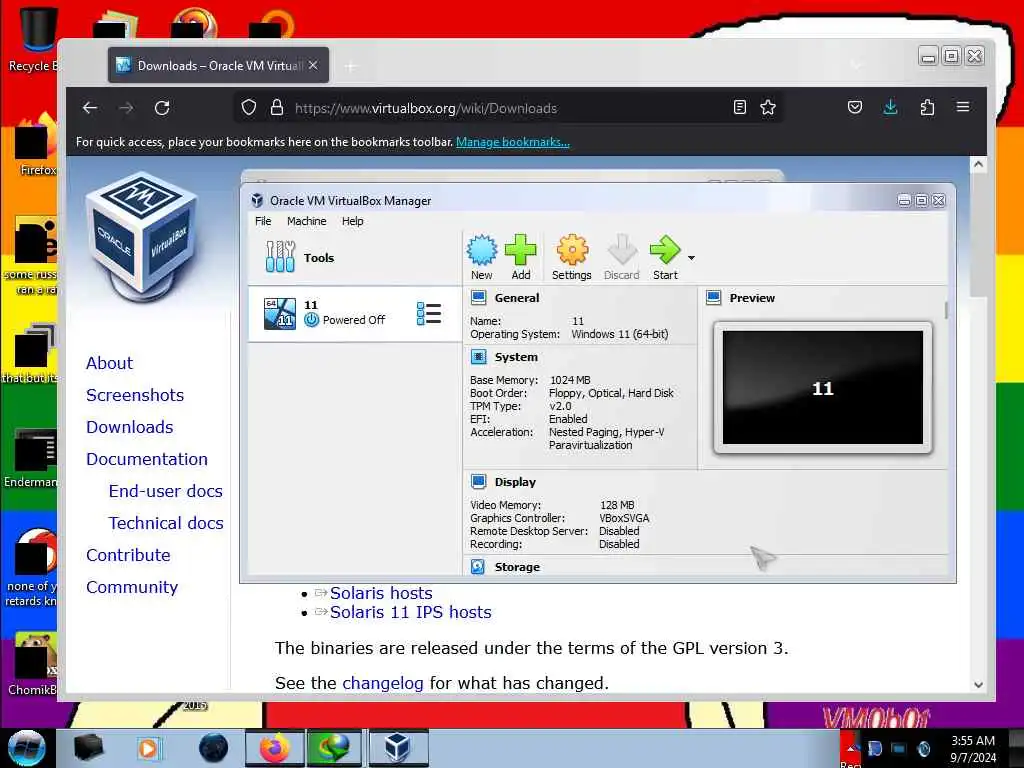The height and width of the screenshot is (768, 1024).
Task: Bookmark this page with the star icon
Action: point(768,108)
